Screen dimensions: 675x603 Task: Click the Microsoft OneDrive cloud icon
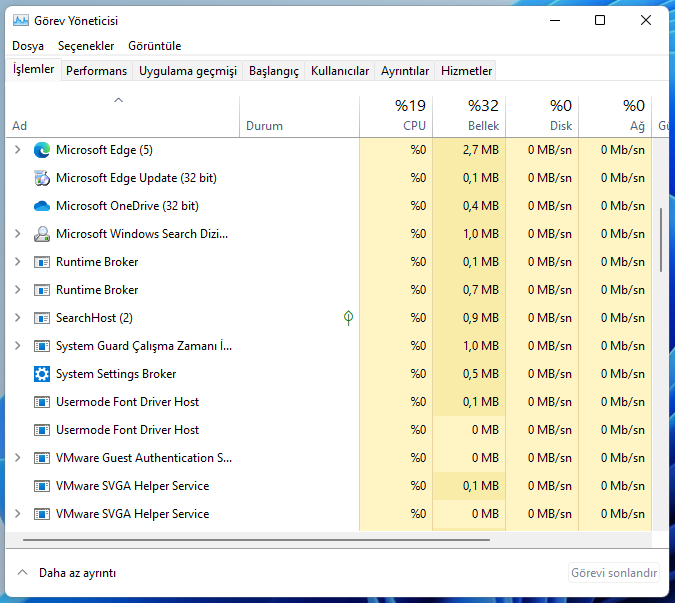pyautogui.click(x=42, y=206)
